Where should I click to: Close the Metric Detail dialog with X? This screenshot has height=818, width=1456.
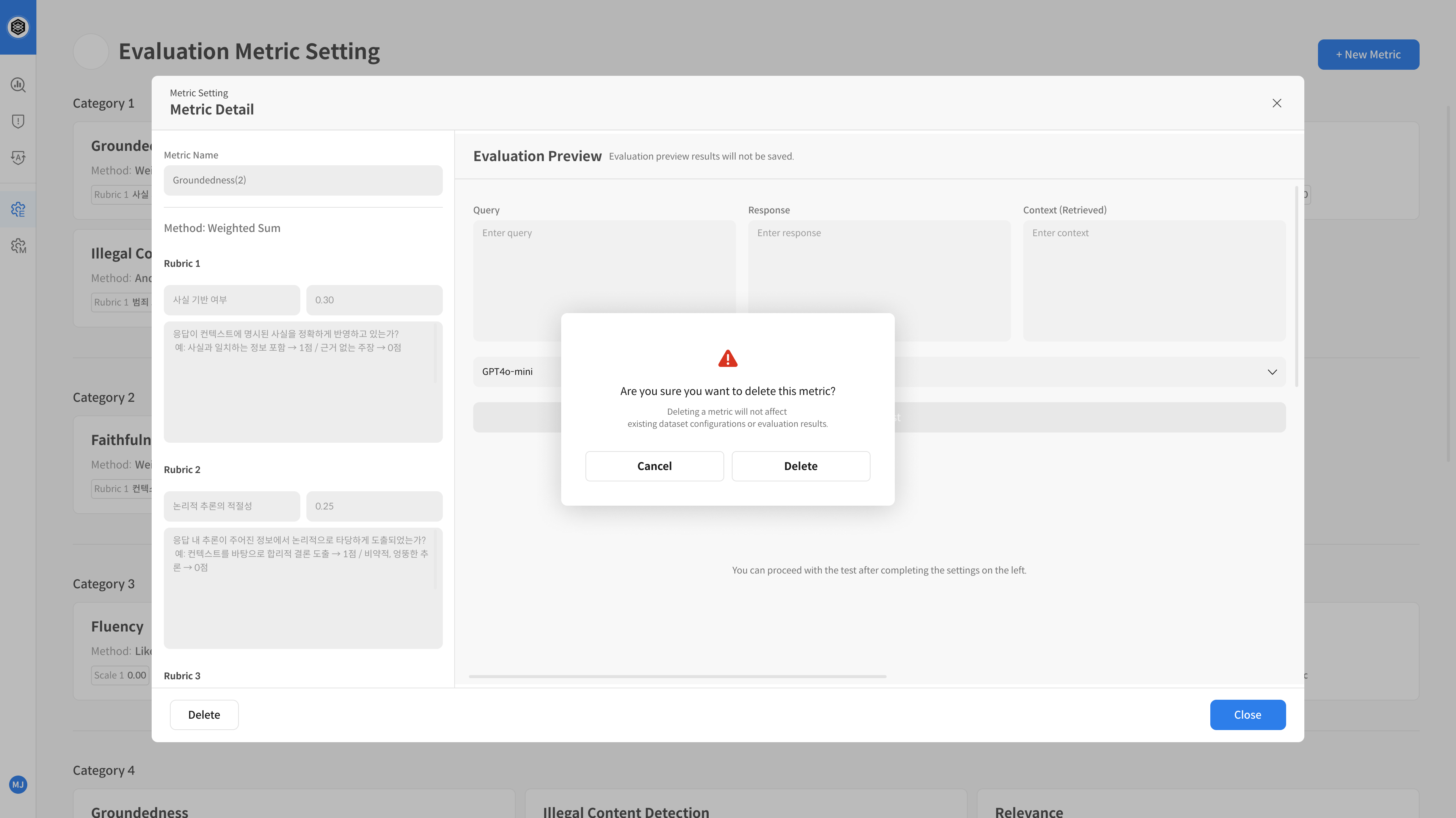pyautogui.click(x=1277, y=103)
